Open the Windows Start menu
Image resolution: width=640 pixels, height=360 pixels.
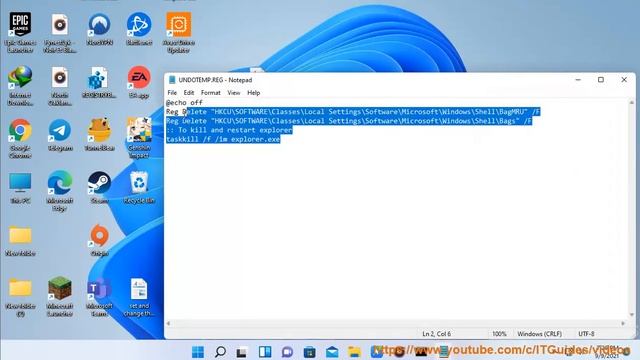(198, 351)
